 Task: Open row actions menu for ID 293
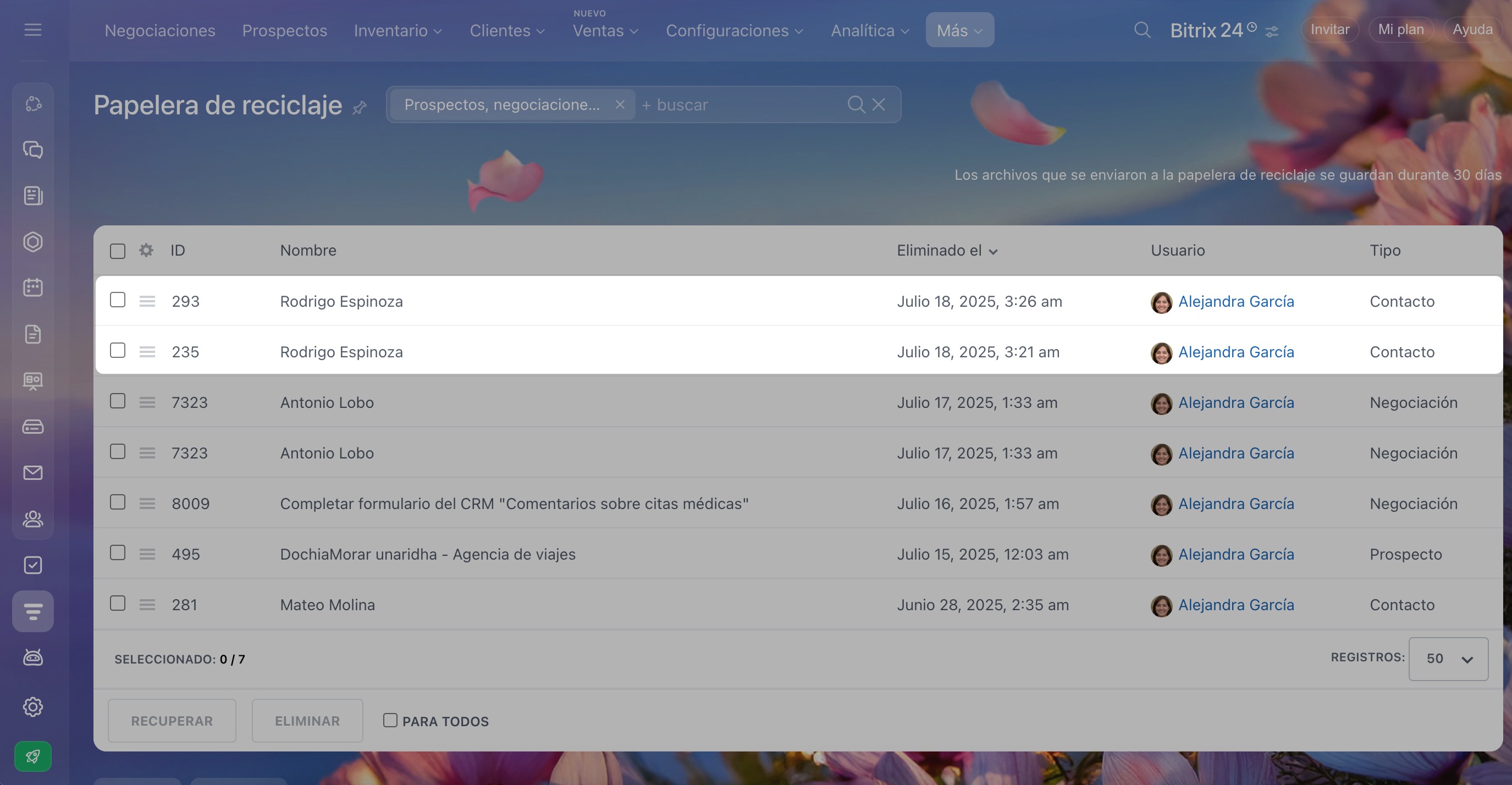click(147, 301)
